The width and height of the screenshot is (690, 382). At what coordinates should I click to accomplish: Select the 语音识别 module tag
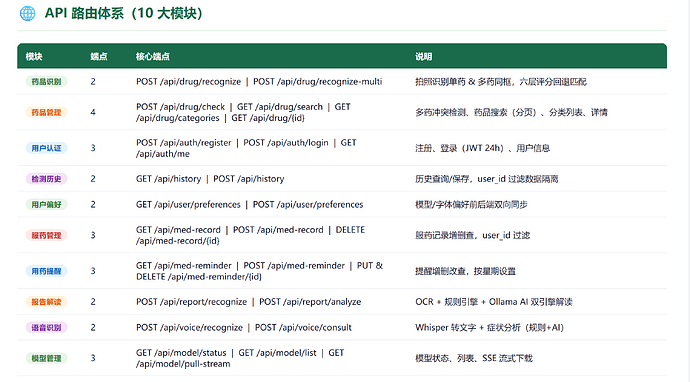pos(46,327)
